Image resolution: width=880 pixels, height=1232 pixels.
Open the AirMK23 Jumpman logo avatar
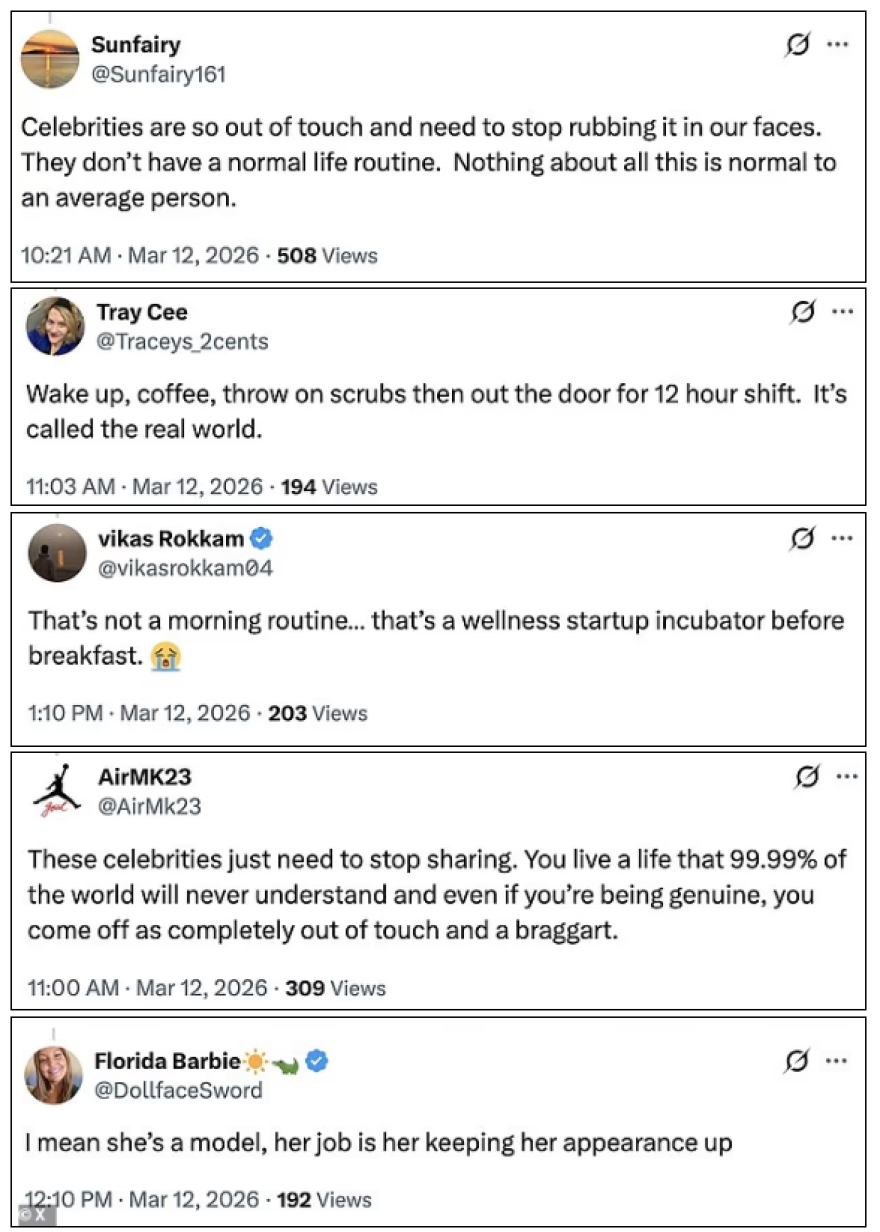click(x=56, y=792)
